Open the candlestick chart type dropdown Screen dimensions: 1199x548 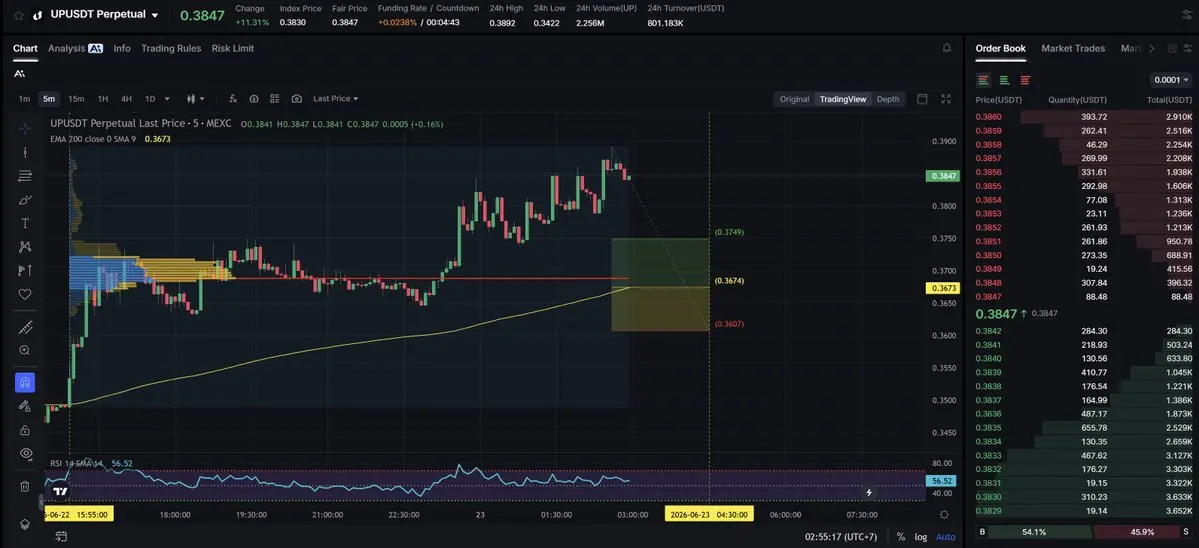197,99
